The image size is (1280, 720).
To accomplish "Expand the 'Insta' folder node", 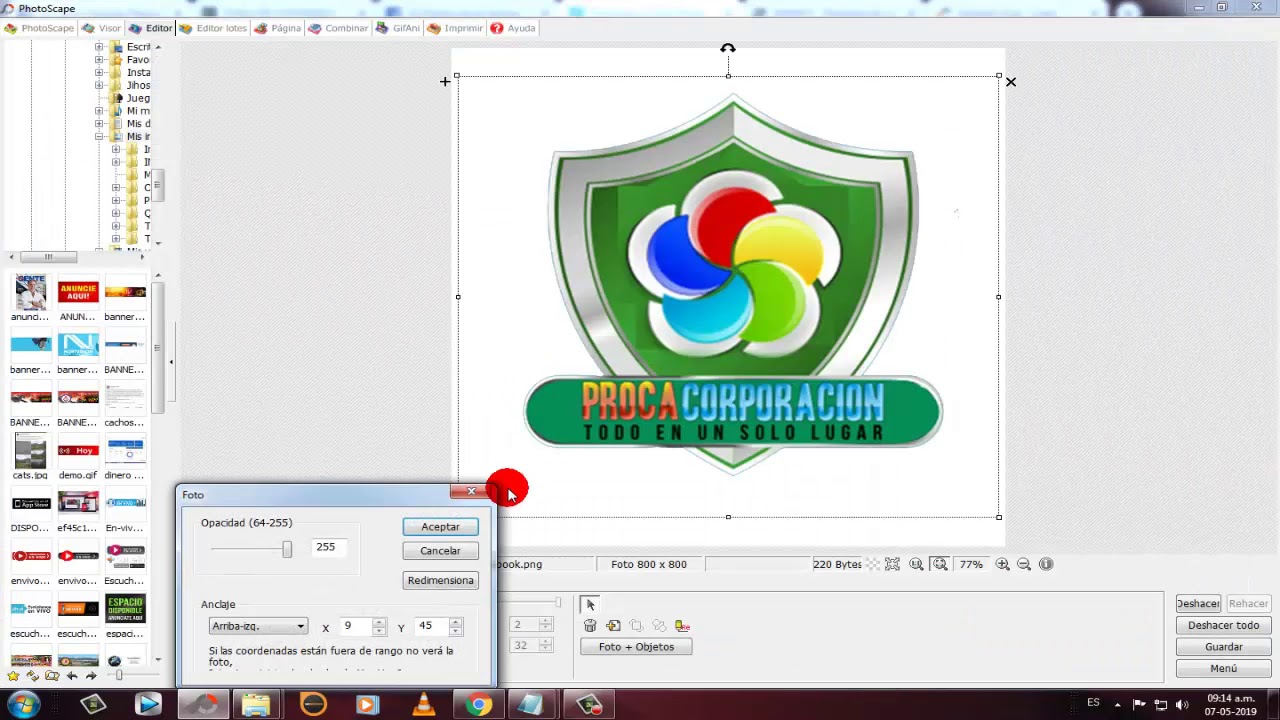I will click(x=99, y=72).
